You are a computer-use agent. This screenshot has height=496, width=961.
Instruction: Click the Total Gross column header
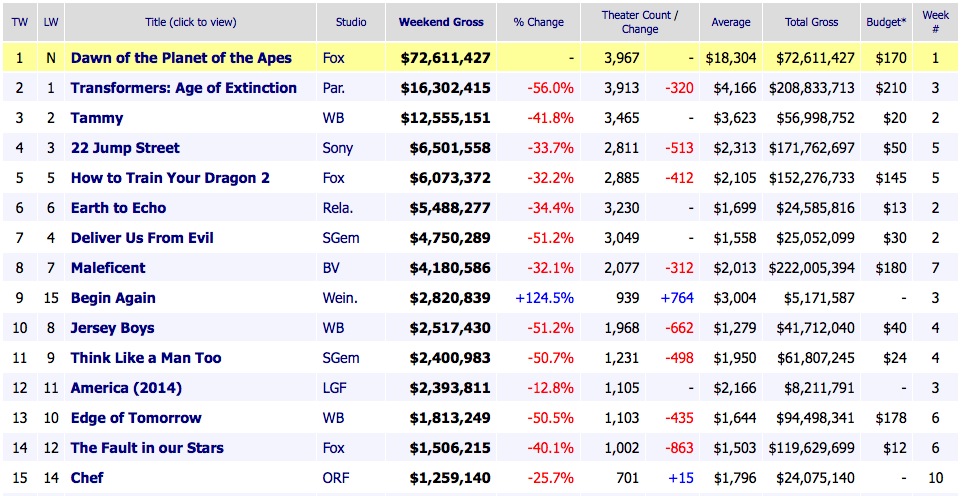(x=810, y=22)
